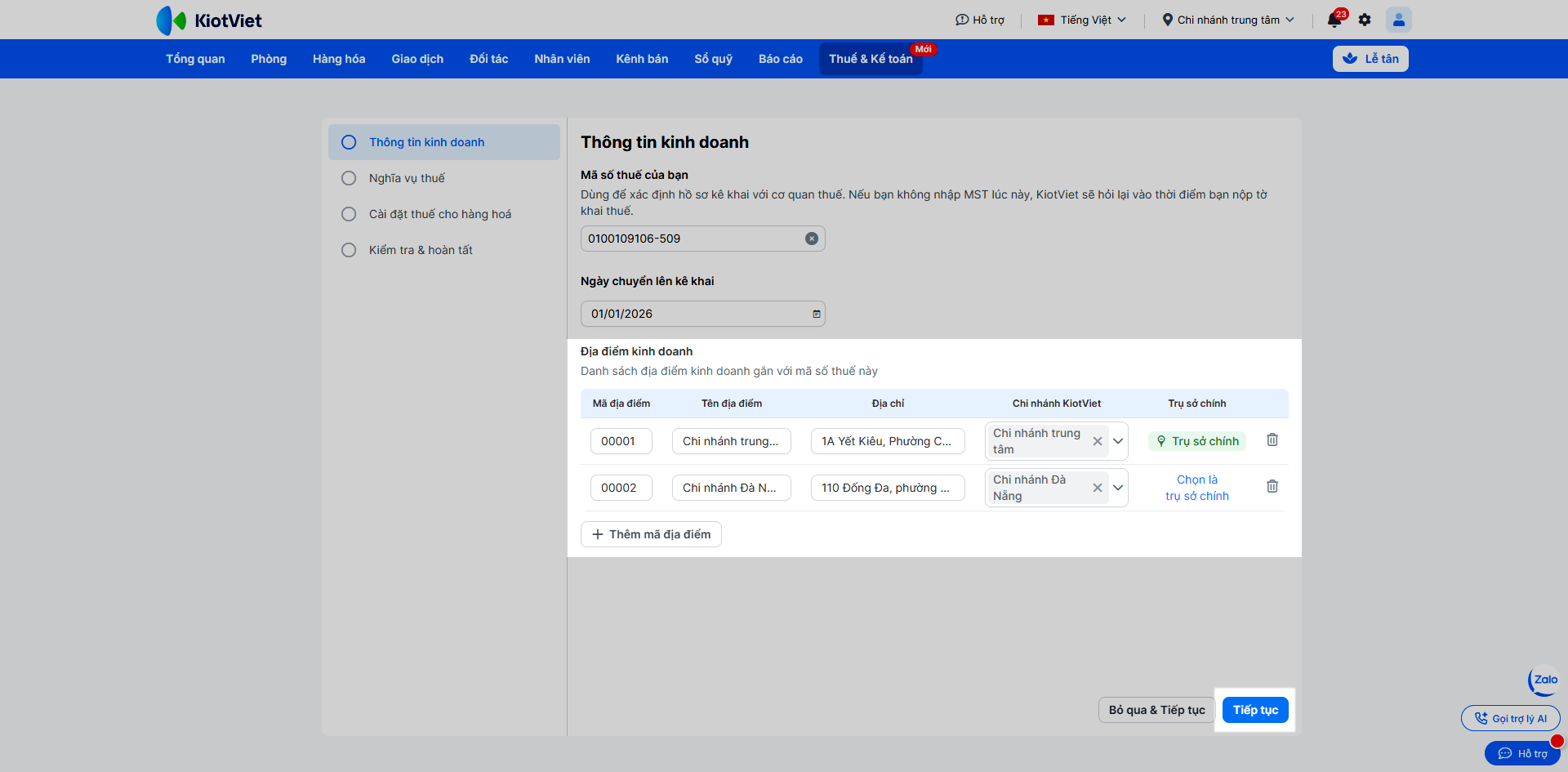Open the Phòng menu
The image size is (1568, 772).
269,59
